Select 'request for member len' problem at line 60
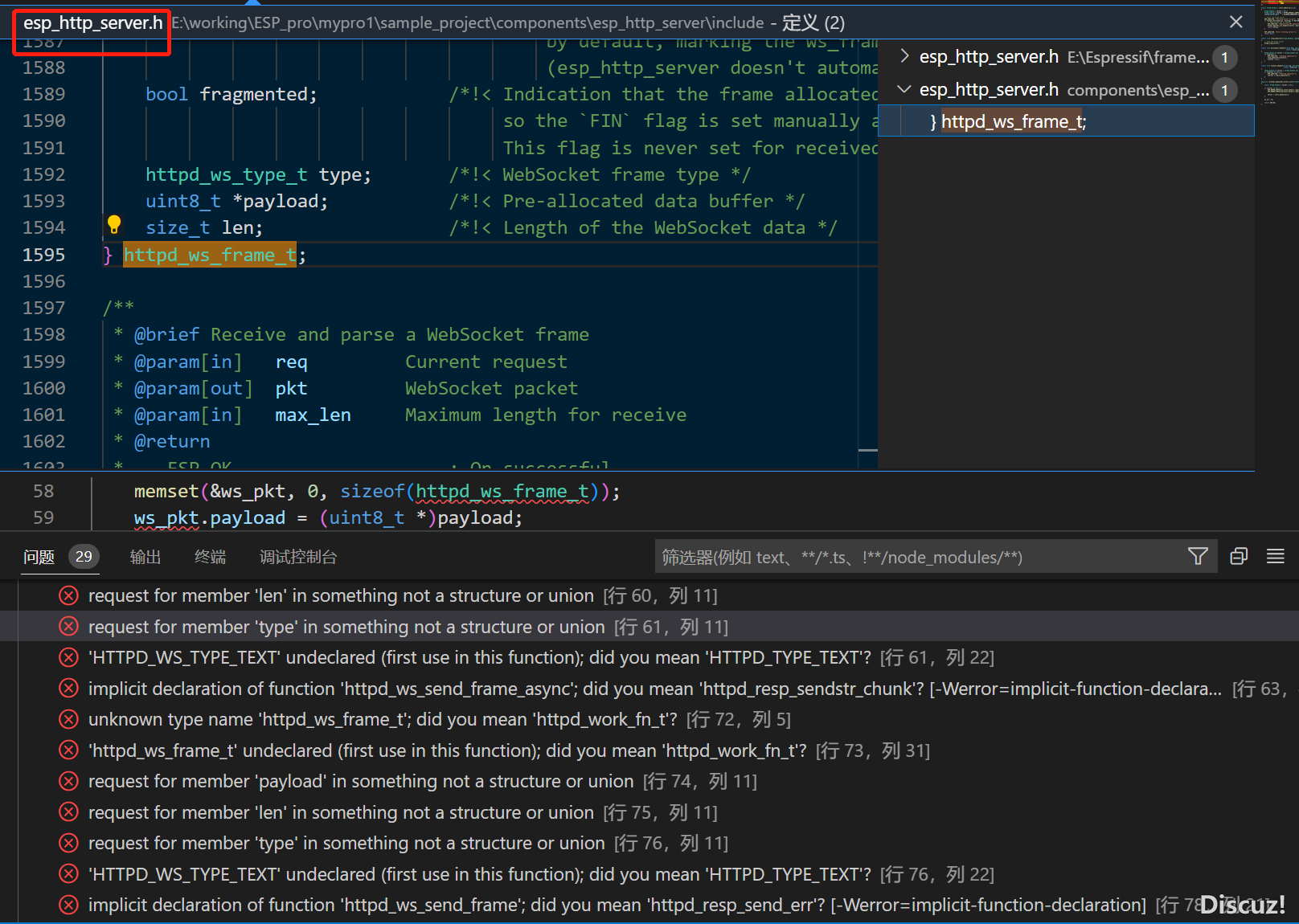 click(649, 595)
